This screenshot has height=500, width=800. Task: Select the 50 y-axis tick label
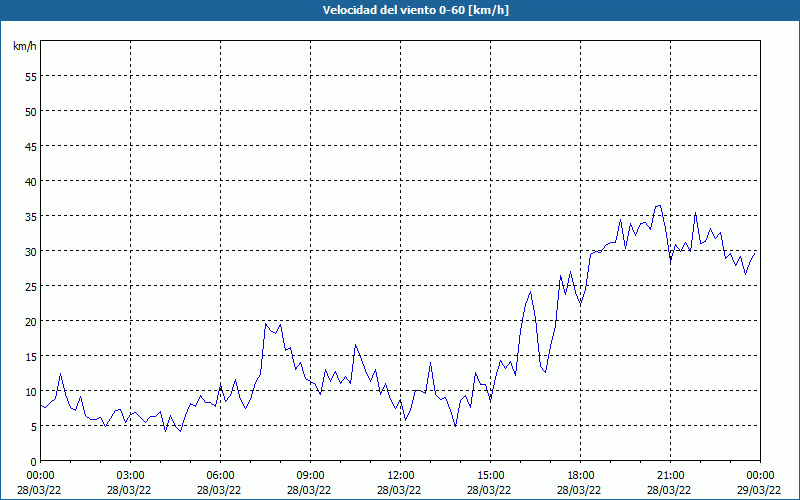click(31, 111)
